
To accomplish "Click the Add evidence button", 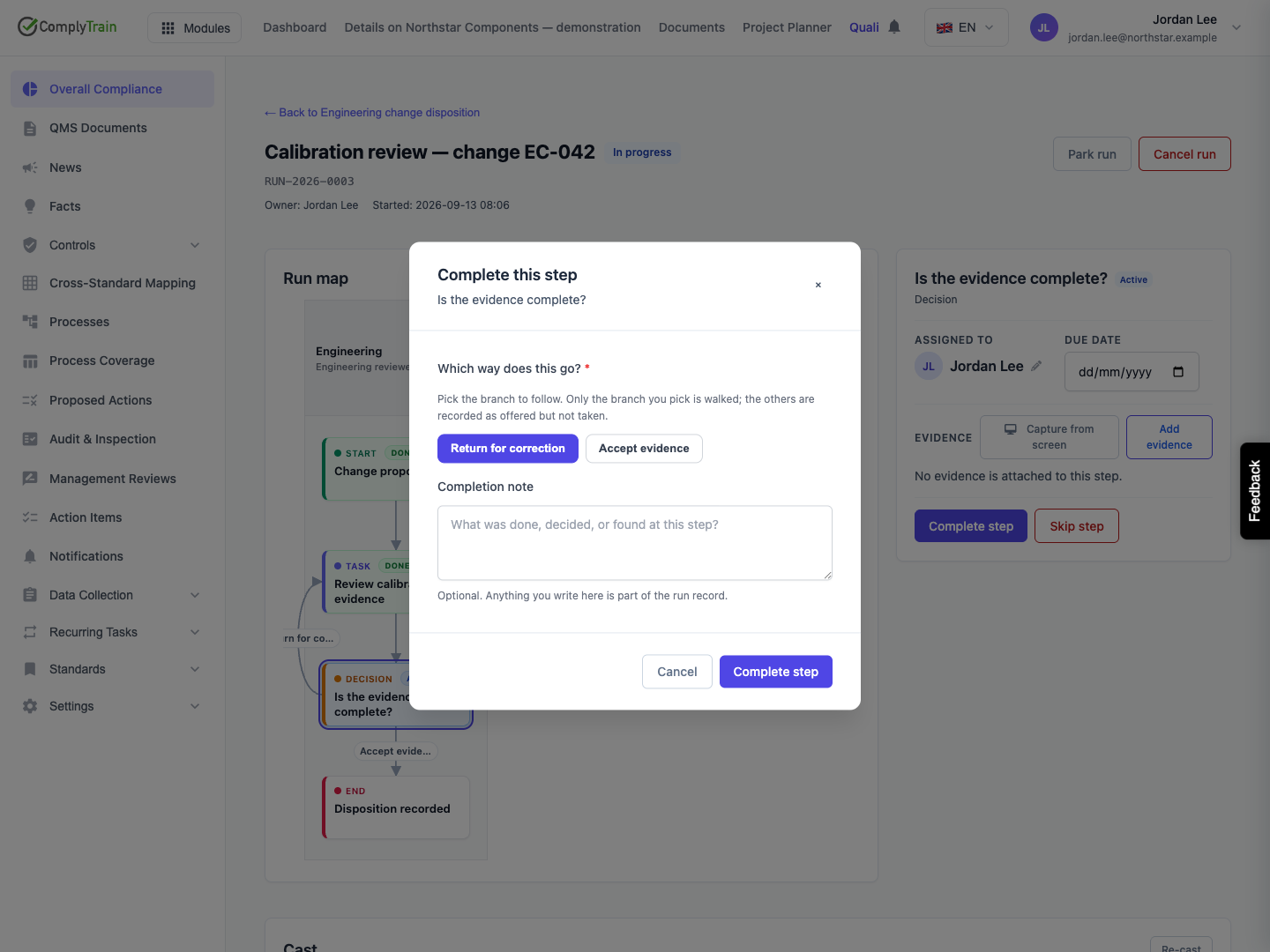I will tap(1169, 437).
